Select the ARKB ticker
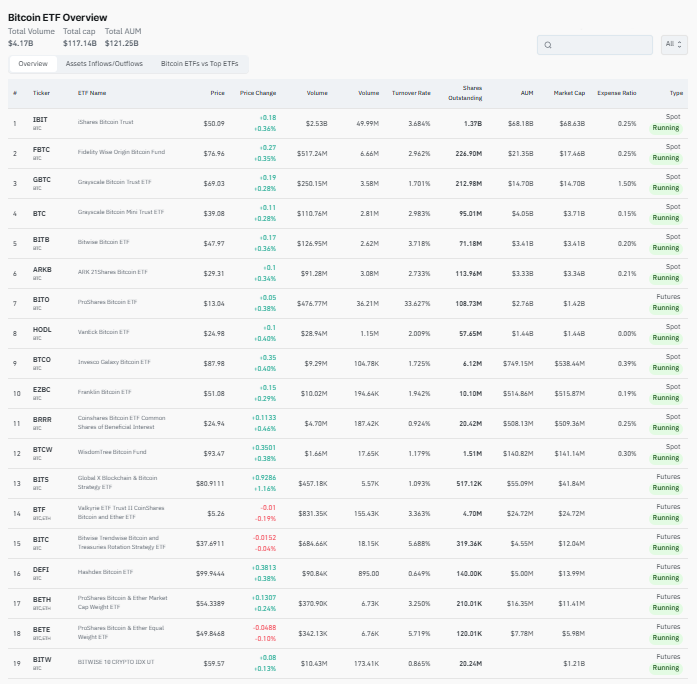The width and height of the screenshot is (697, 684). 42,269
